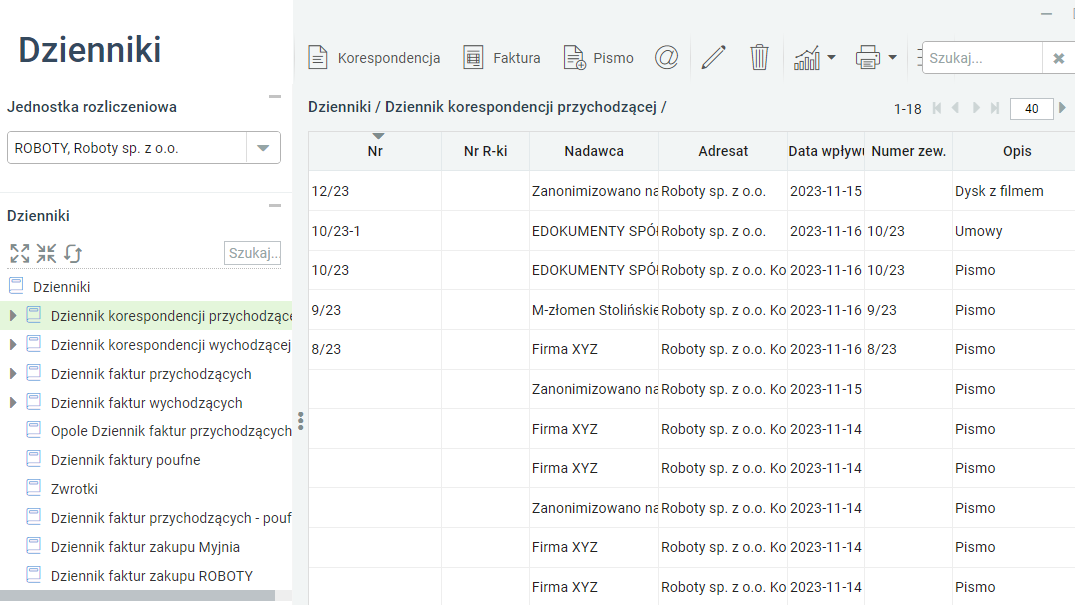Select row 10/23-1 Umowy

click(692, 230)
